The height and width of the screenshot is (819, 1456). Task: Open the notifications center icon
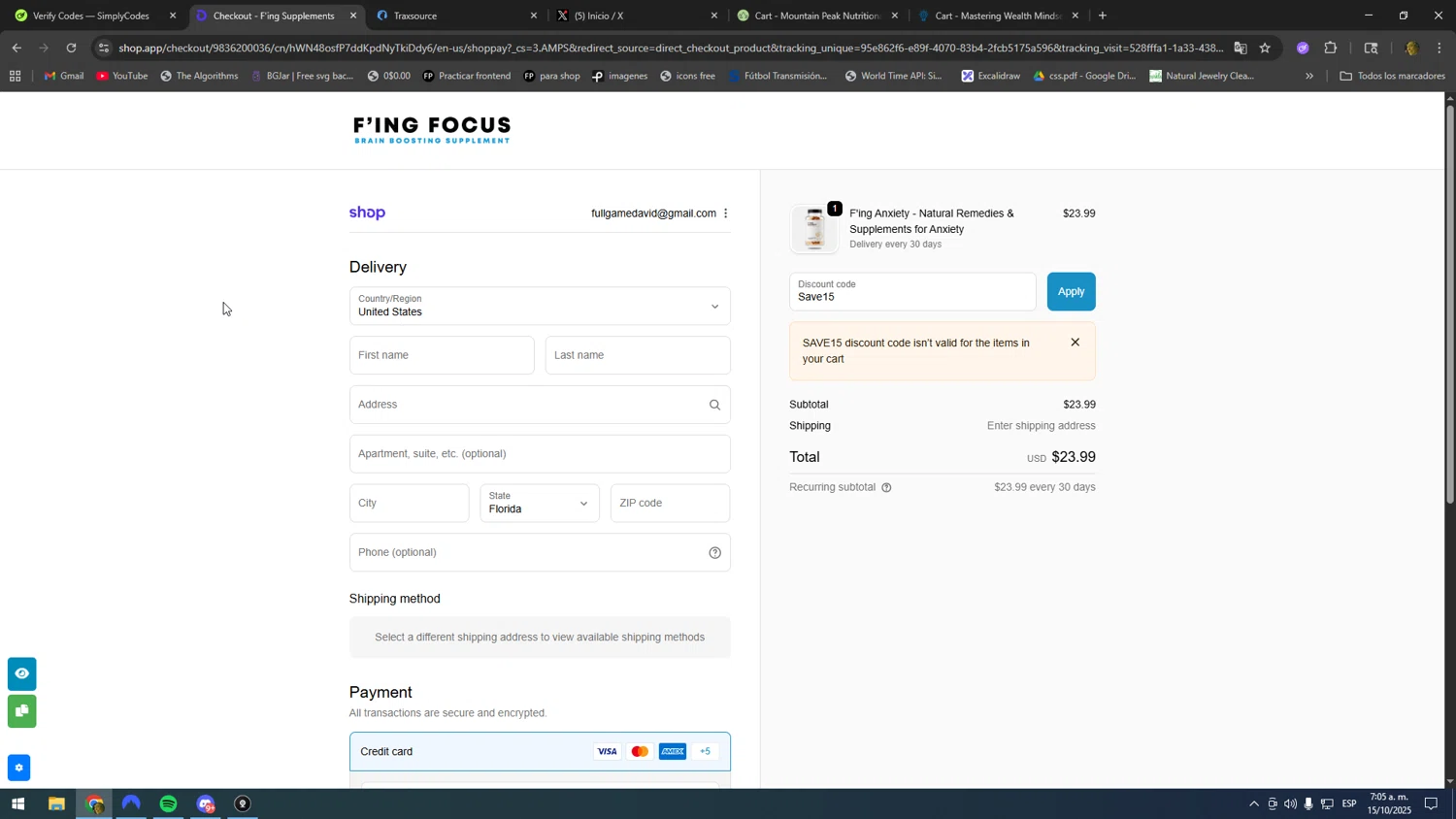click(1431, 803)
